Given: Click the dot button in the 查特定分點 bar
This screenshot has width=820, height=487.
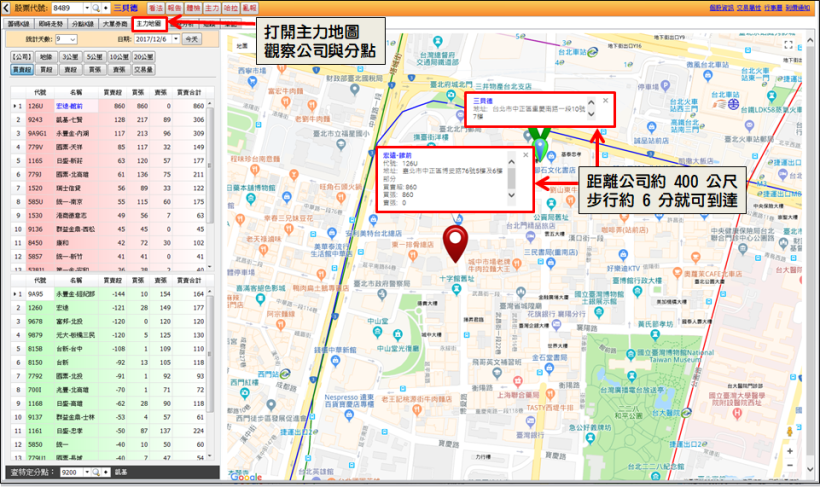Looking at the screenshot, I should click(x=106, y=472).
